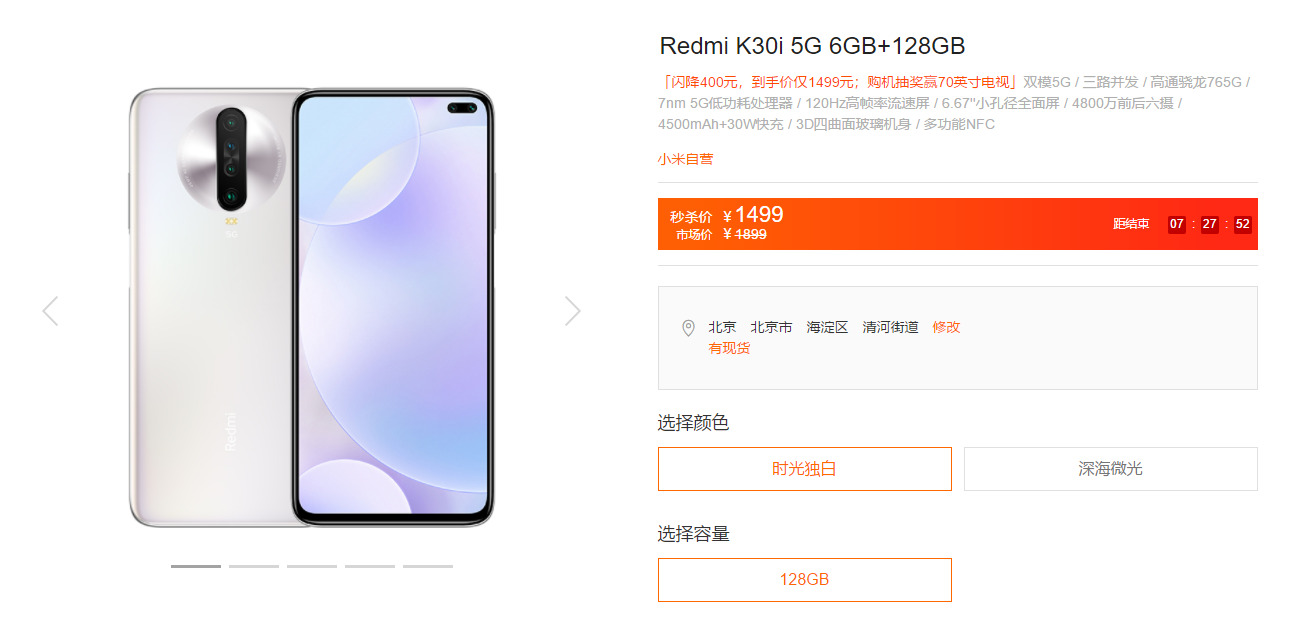Click the 小米自营 seller label

pos(686,159)
